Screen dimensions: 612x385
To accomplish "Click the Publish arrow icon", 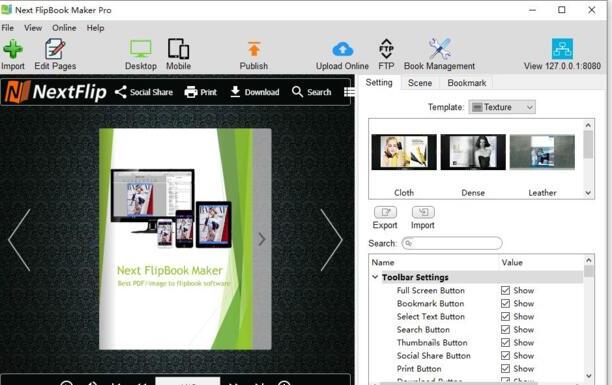I will tap(254, 50).
